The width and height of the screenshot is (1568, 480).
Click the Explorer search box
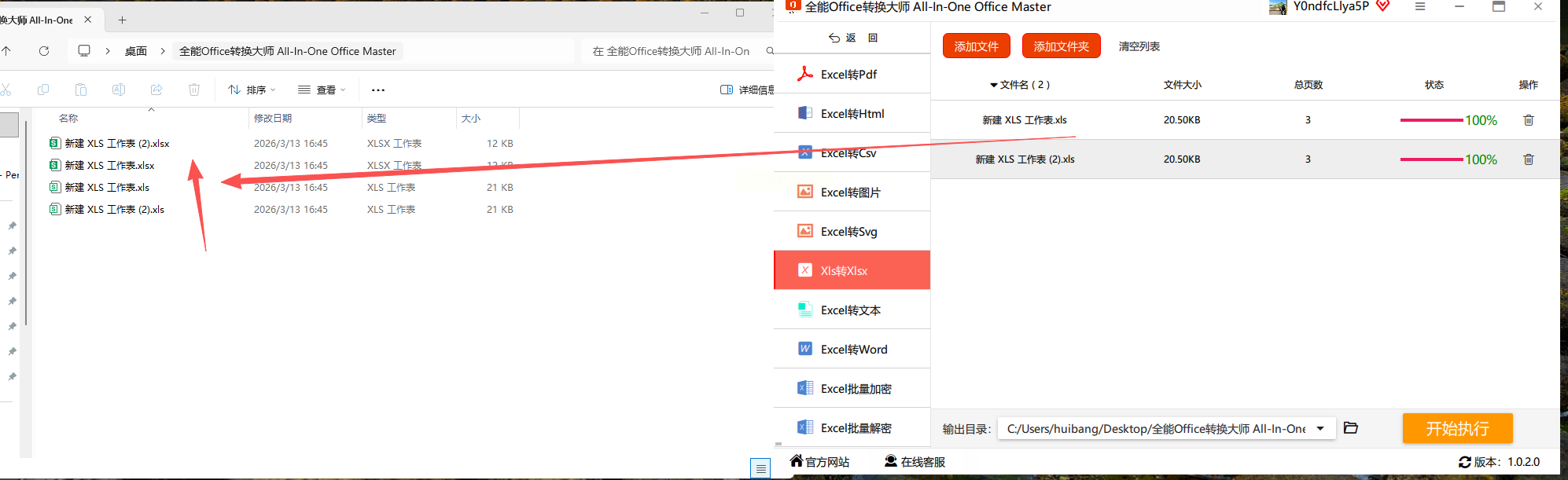[676, 51]
